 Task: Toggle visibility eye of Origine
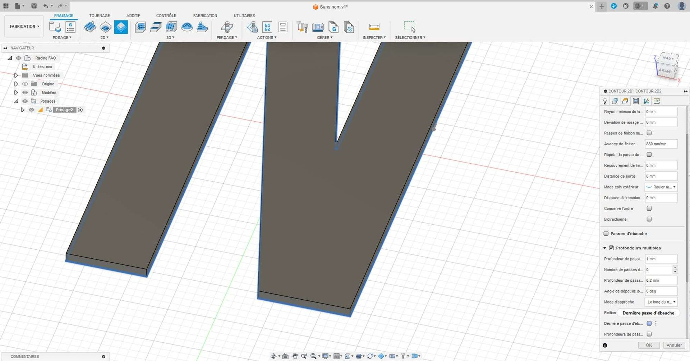click(x=25, y=84)
